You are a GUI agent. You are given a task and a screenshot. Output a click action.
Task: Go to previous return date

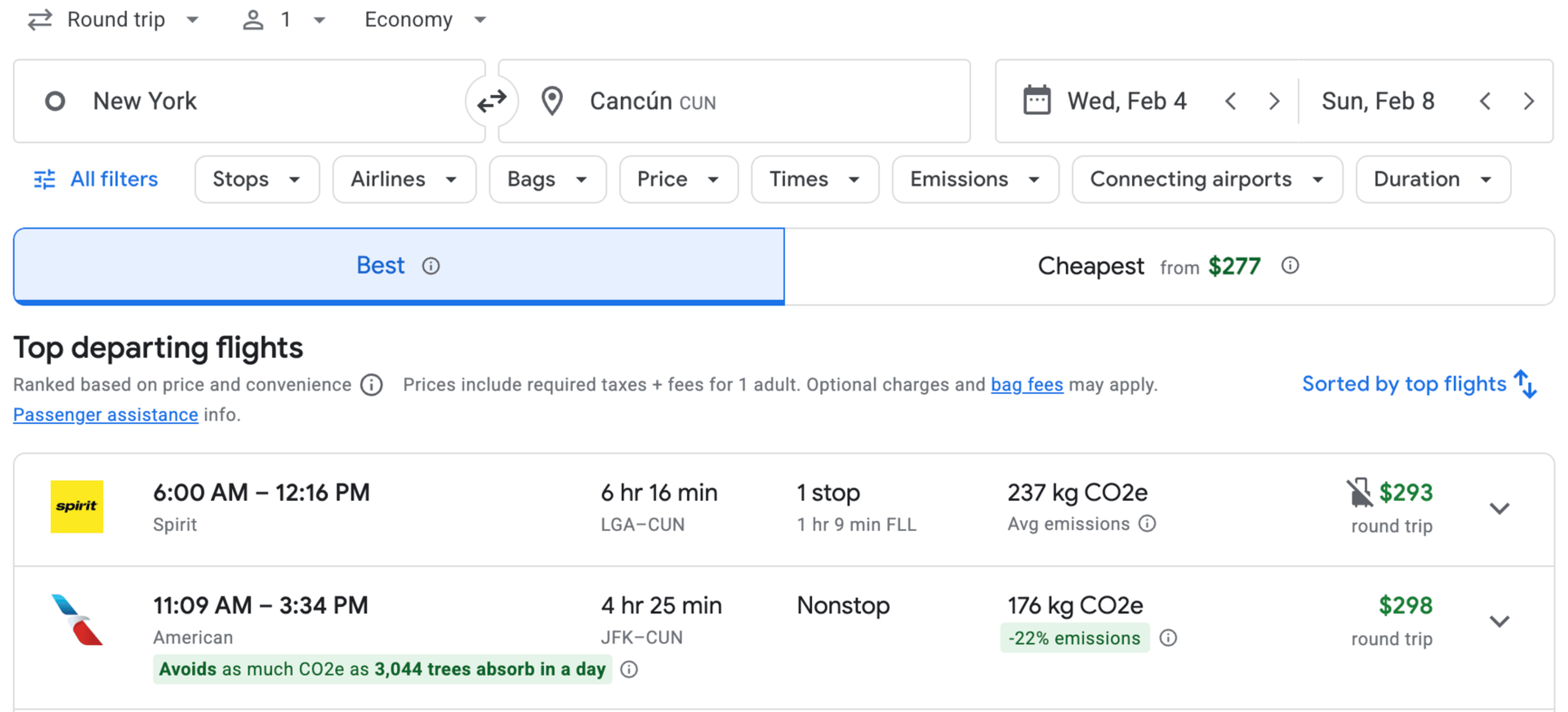click(1485, 101)
